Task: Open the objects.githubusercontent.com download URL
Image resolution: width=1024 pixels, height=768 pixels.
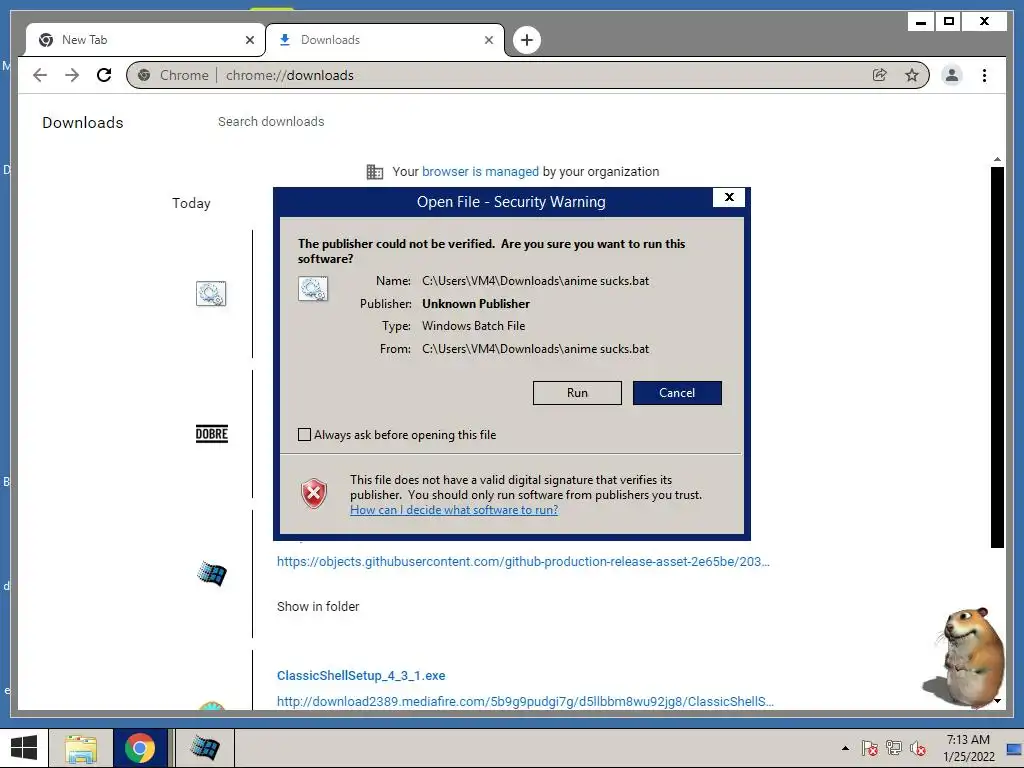Action: click(523, 562)
